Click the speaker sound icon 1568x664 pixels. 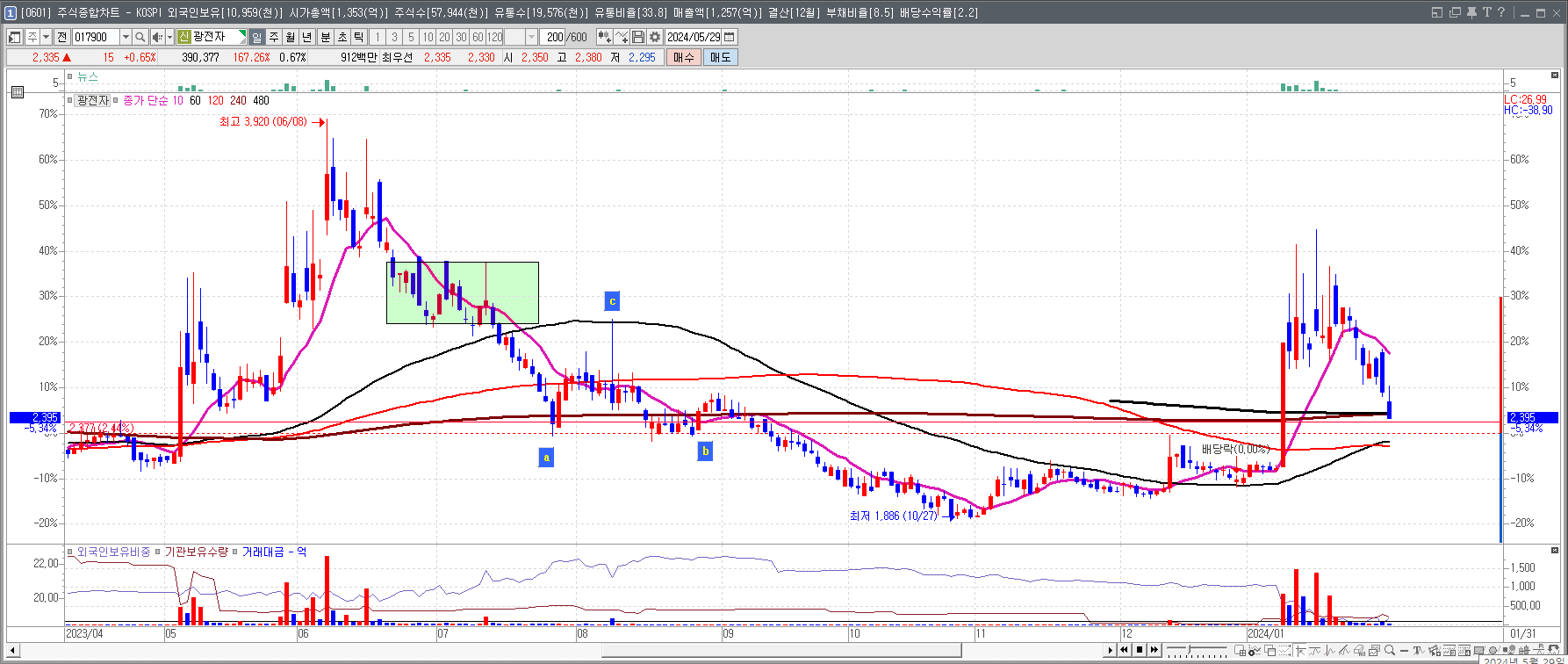(x=157, y=37)
